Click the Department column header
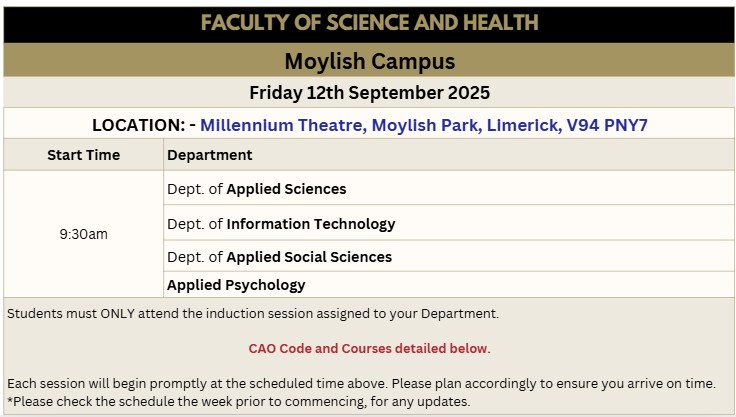The width and height of the screenshot is (736, 417). click(210, 155)
